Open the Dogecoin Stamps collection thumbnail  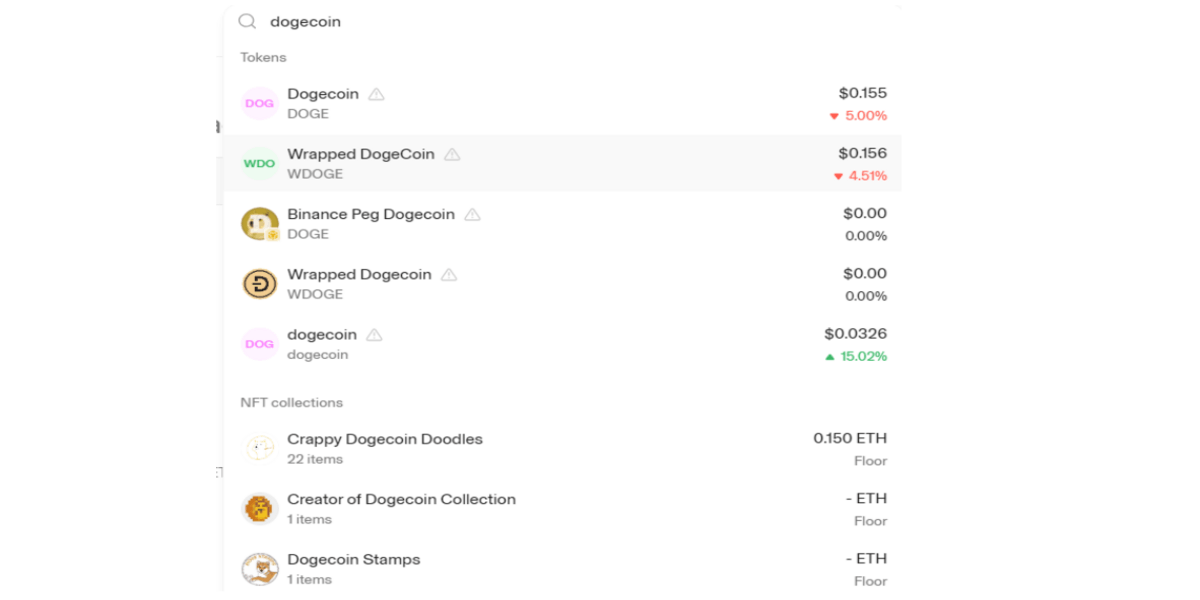click(x=259, y=569)
